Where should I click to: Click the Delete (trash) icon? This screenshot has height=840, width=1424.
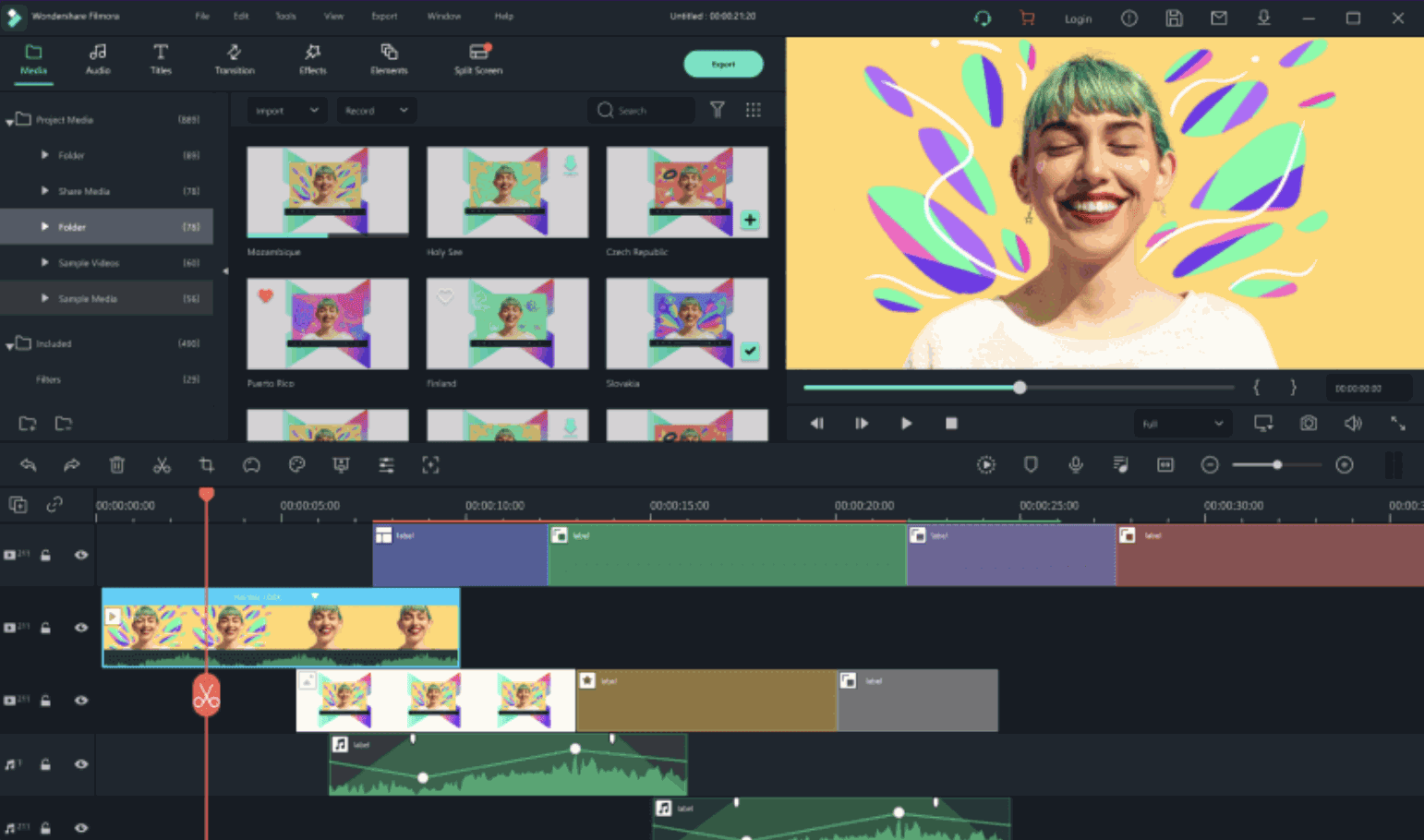116,464
